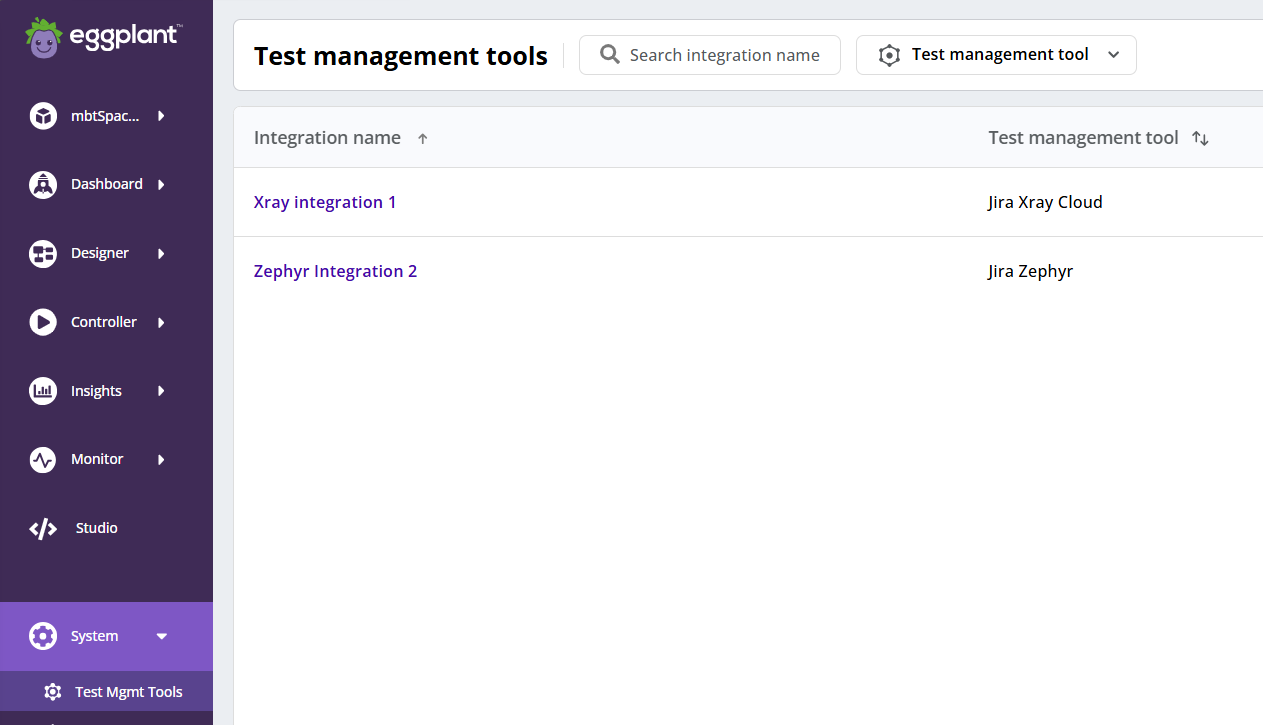Viewport: 1263px width, 725px height.
Task: Open the Studio menu item
Action: tap(107, 528)
